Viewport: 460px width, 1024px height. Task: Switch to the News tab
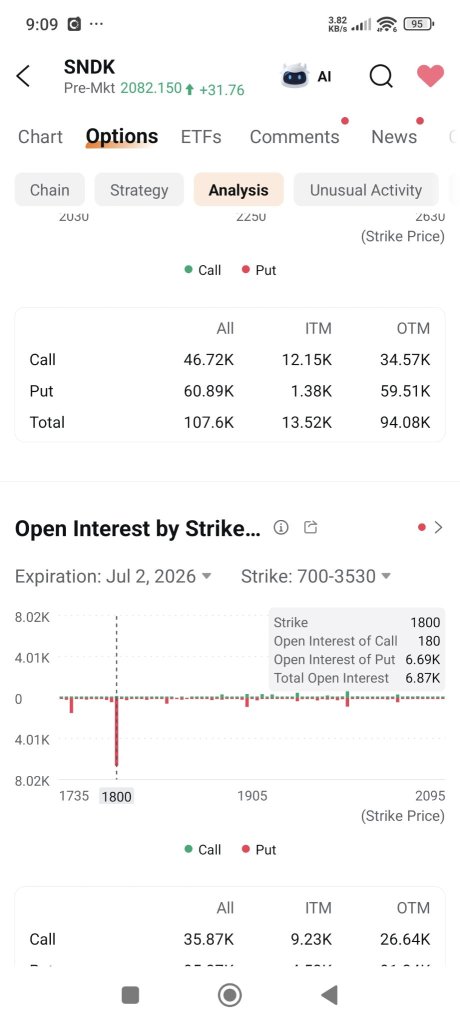(x=394, y=136)
